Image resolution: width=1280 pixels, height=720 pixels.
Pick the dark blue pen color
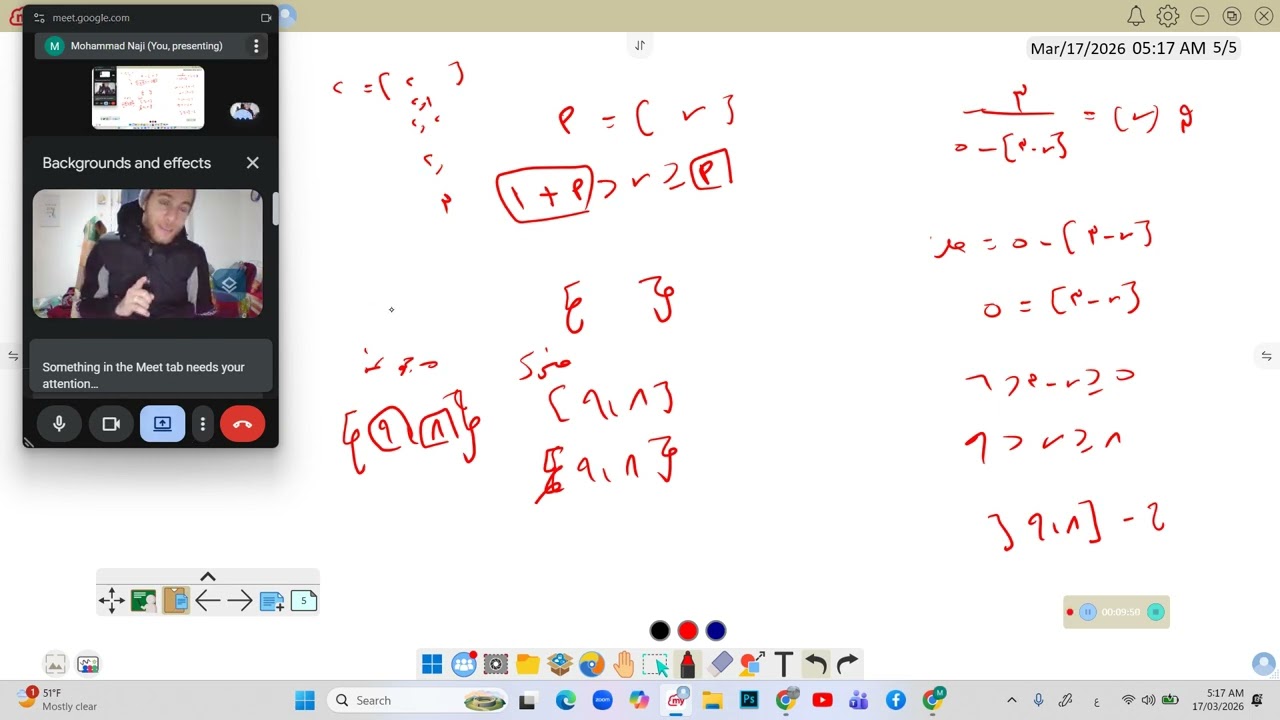pos(716,630)
